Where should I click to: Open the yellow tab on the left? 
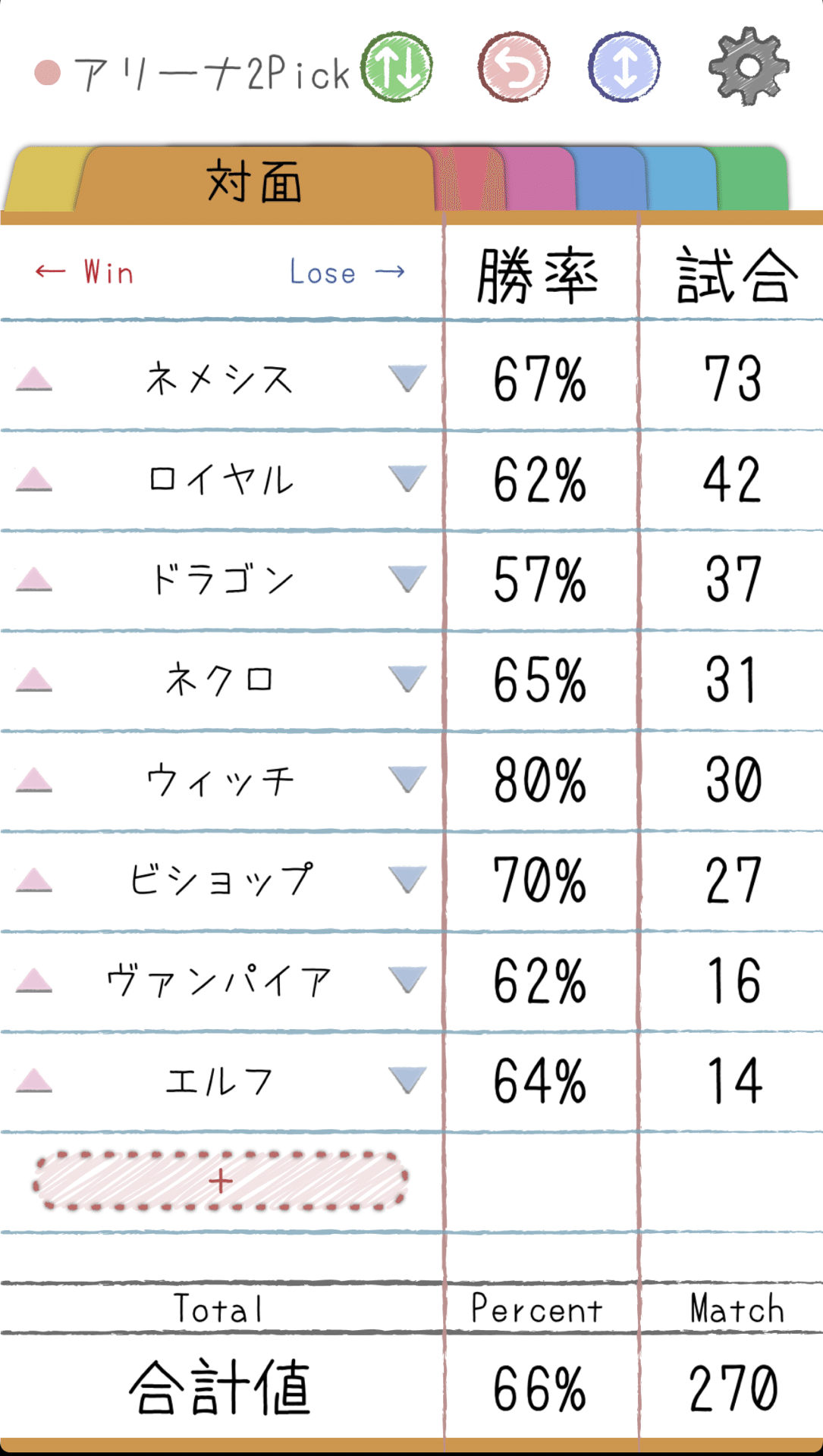(42, 178)
